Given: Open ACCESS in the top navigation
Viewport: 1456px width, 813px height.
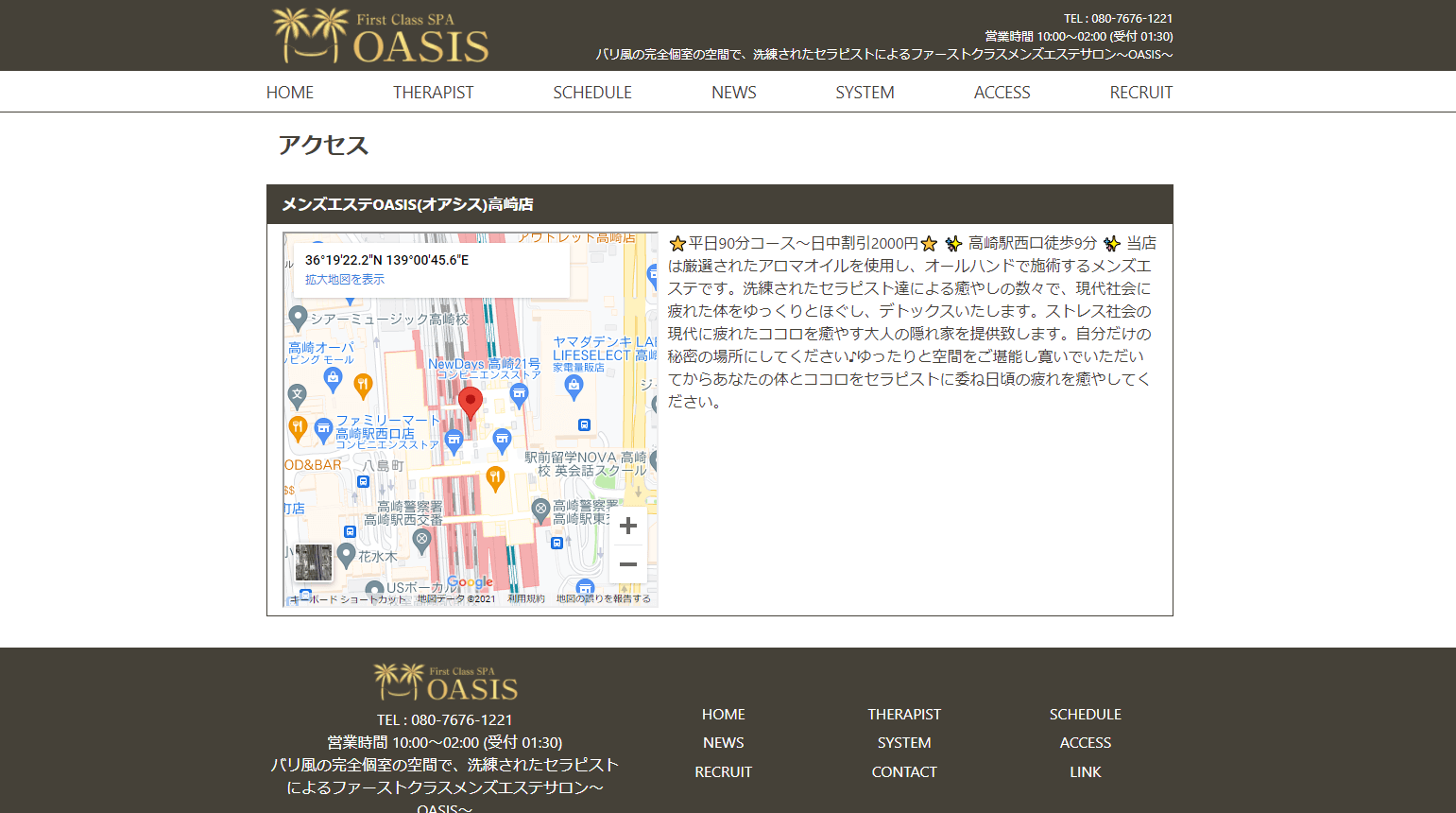Looking at the screenshot, I should [1002, 93].
